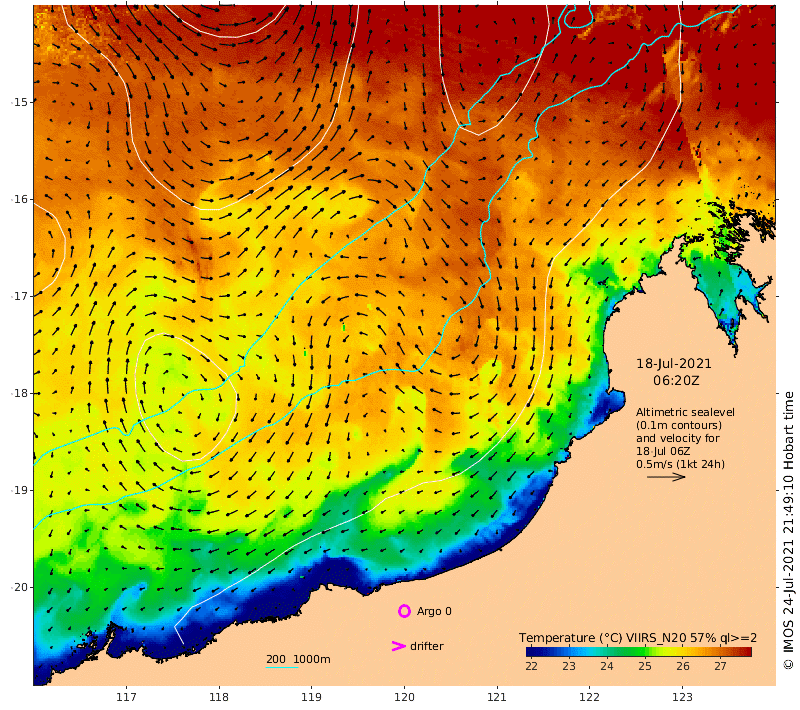Click colorbar tick label 23
800x710 pixels.
click(x=569, y=666)
